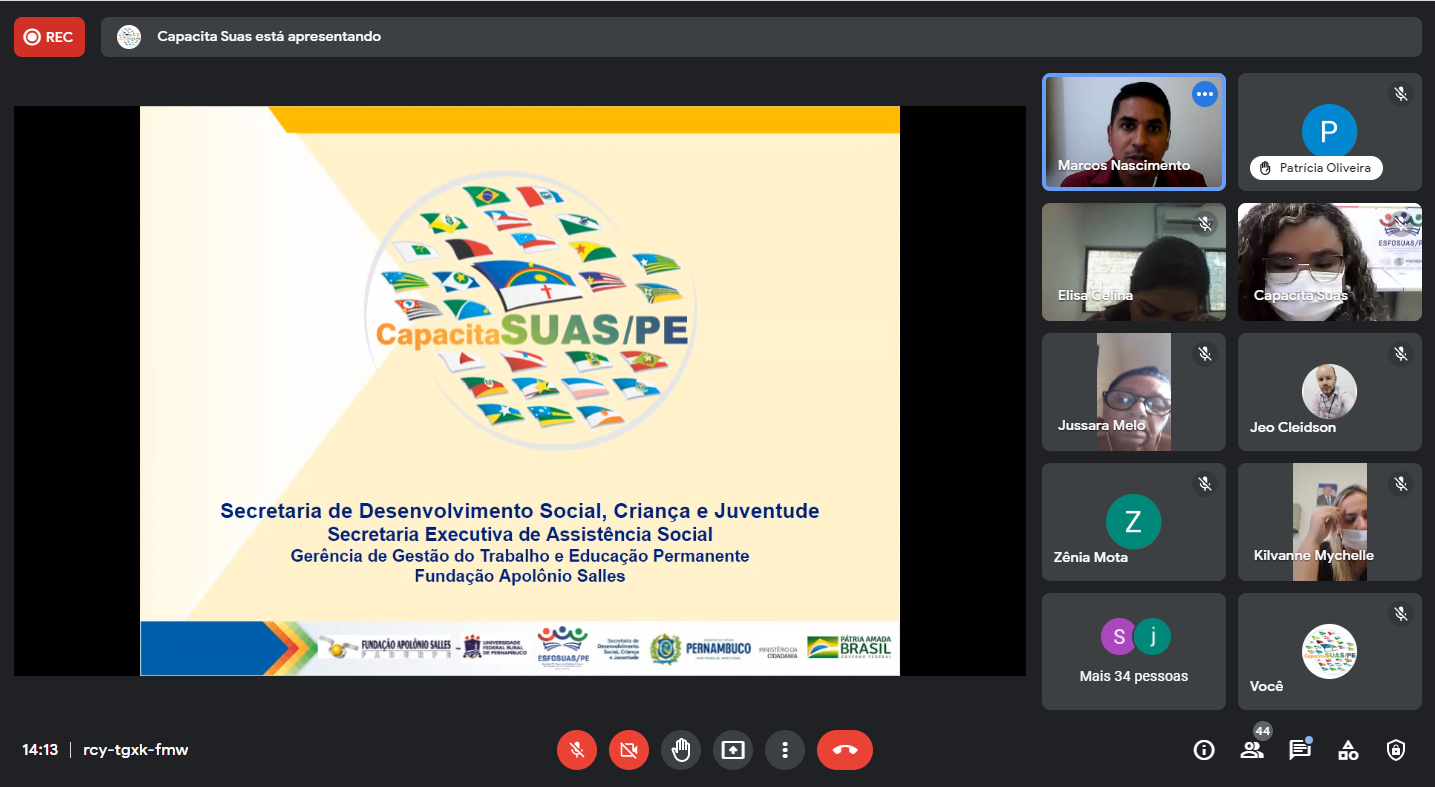Click the shared presentation slide
The image size is (1435, 787).
click(x=520, y=390)
